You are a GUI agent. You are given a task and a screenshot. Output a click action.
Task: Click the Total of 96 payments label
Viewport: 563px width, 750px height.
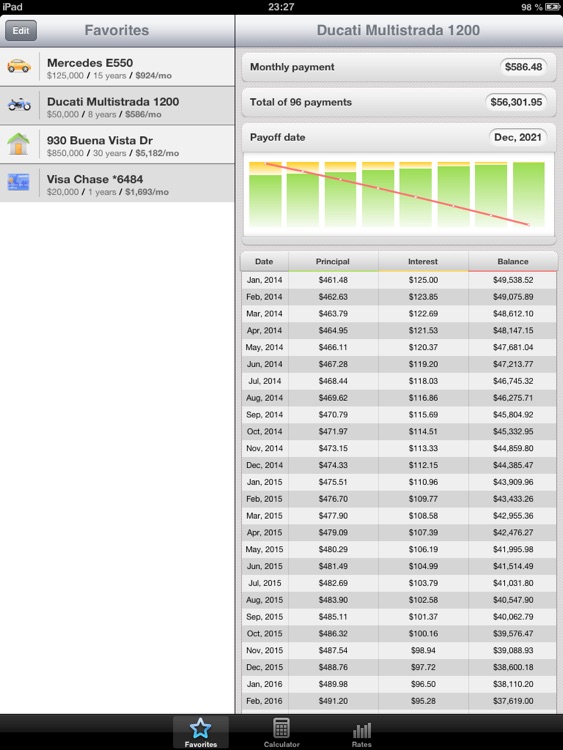(300, 102)
